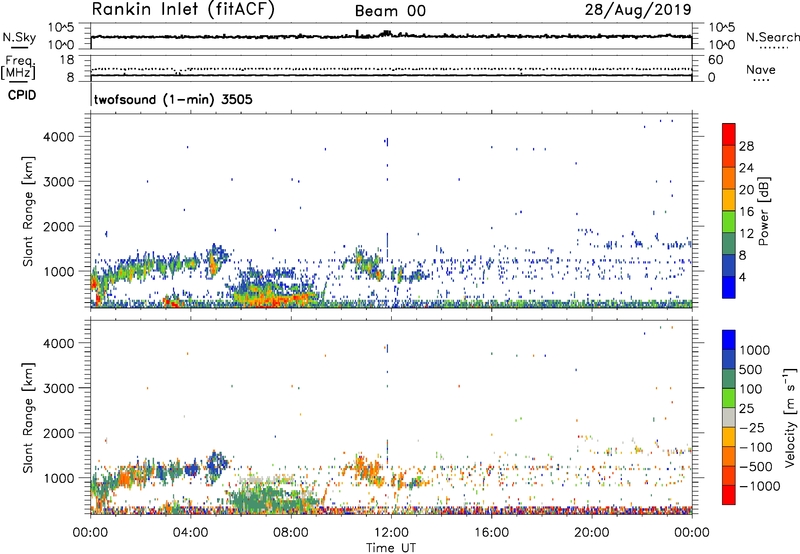Viewport: 800px width, 554px height.
Task: Click the "-1000" label on the Velocity scale
Action: 759,486
